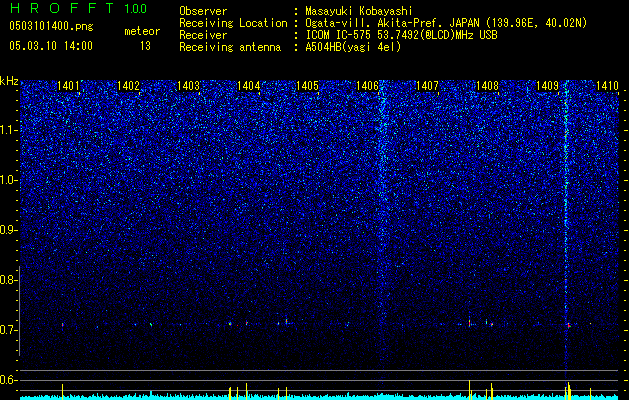Viewport: 629px width, 400px height.
Task: Click the meteor count label
Action: pyautogui.click(x=142, y=31)
